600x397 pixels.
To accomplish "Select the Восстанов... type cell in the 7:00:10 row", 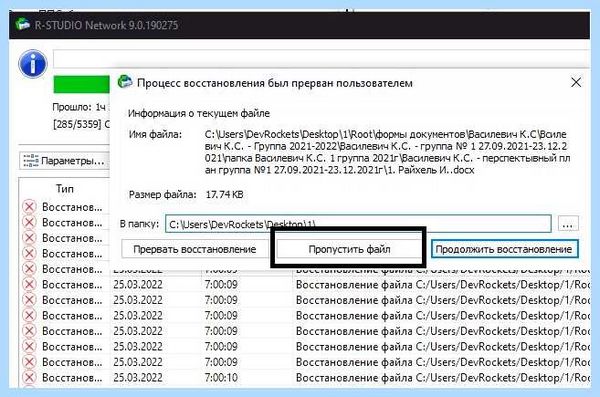I will [x=72, y=377].
